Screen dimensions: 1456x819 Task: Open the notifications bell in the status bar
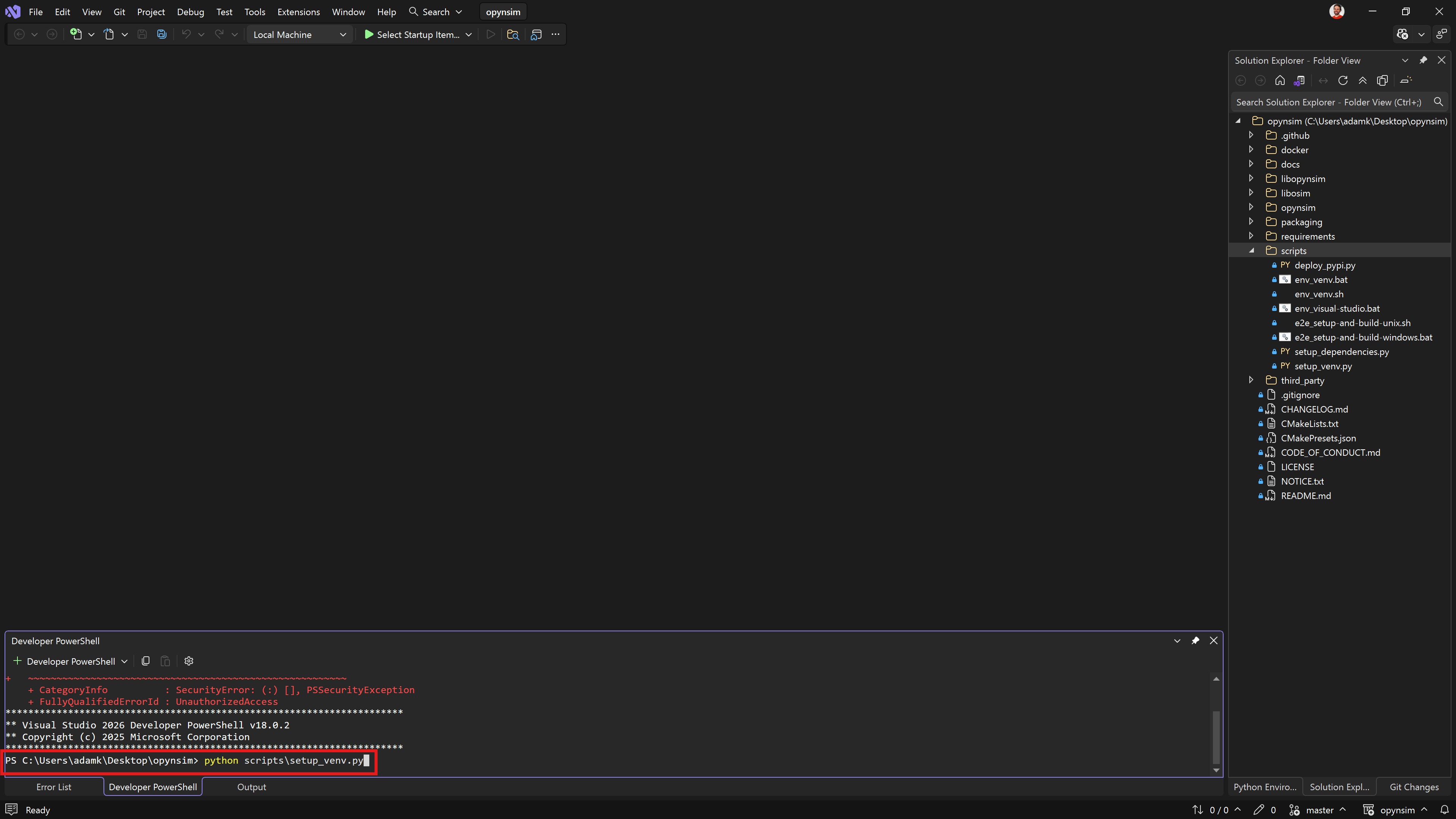pyautogui.click(x=1444, y=810)
